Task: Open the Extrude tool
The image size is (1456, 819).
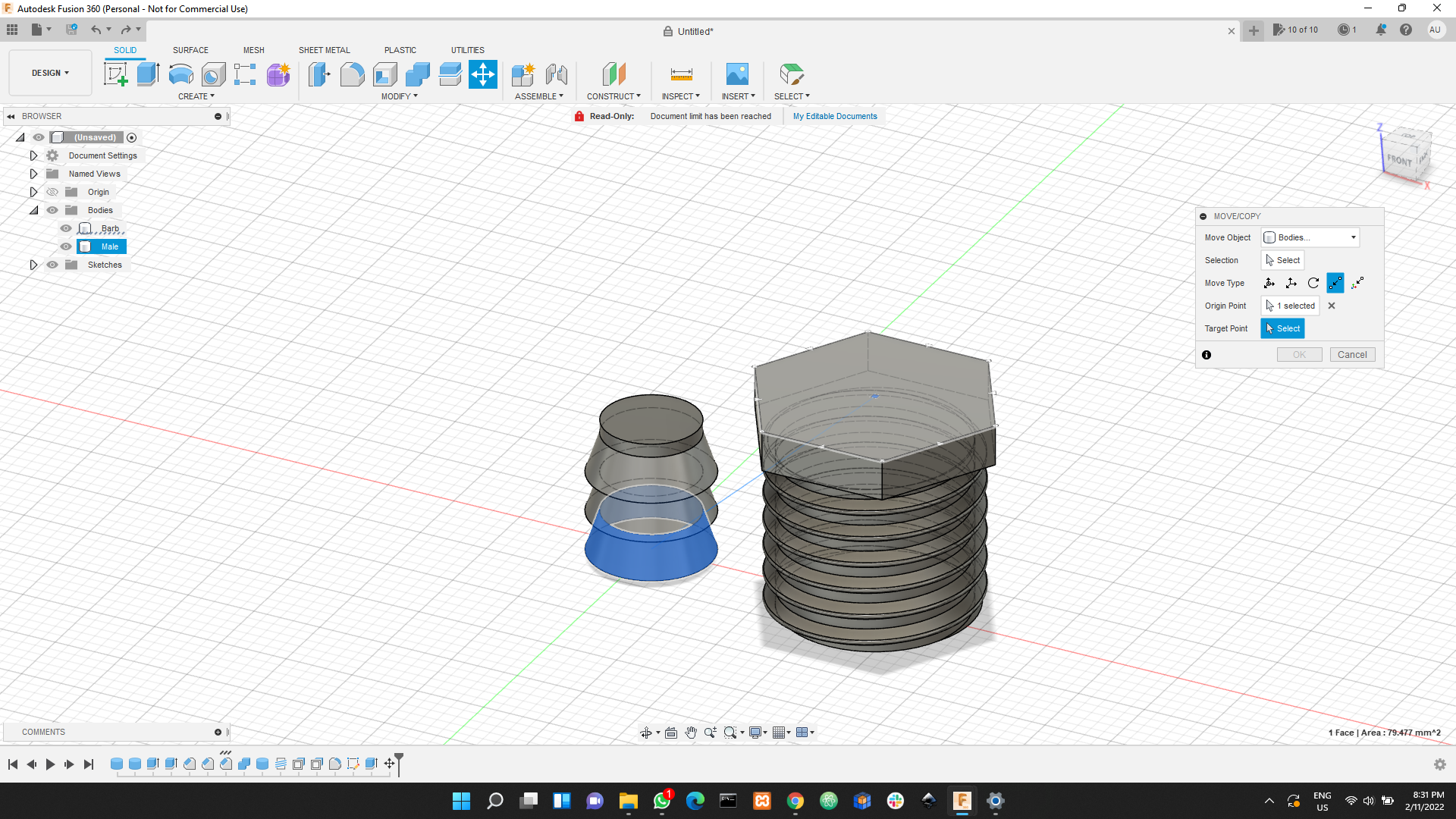Action: tap(147, 74)
